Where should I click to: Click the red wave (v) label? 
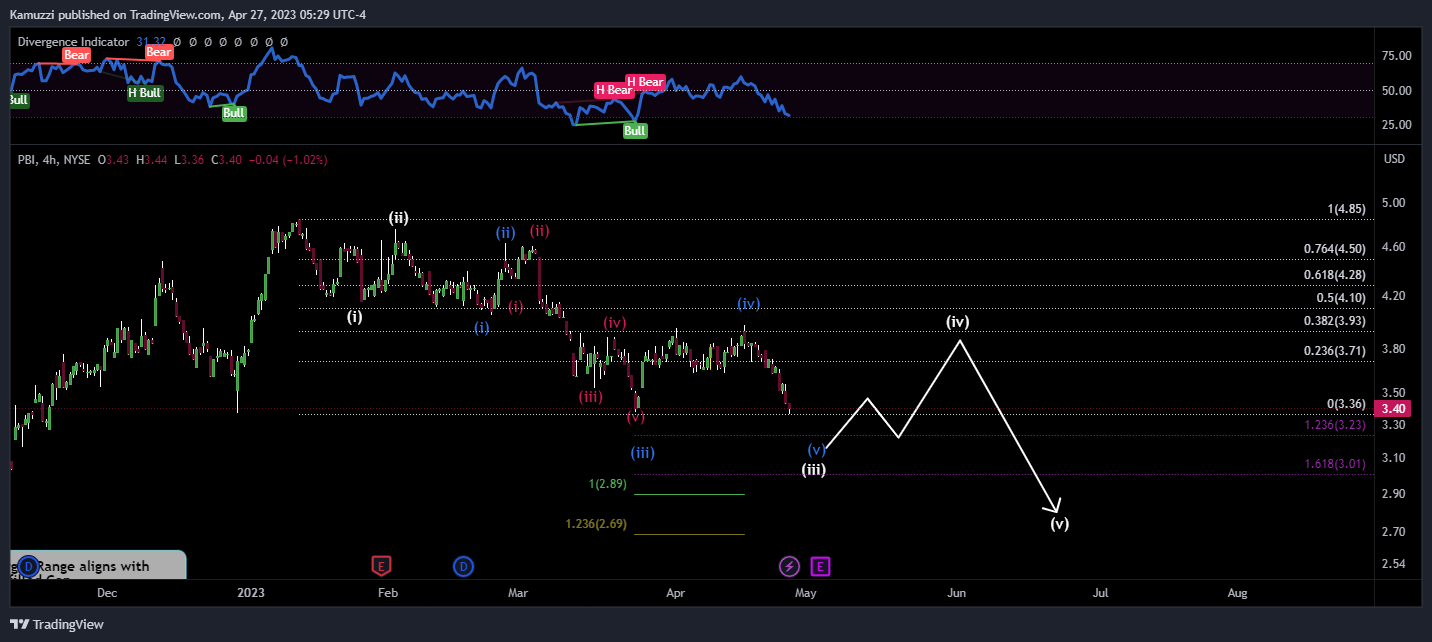(636, 417)
